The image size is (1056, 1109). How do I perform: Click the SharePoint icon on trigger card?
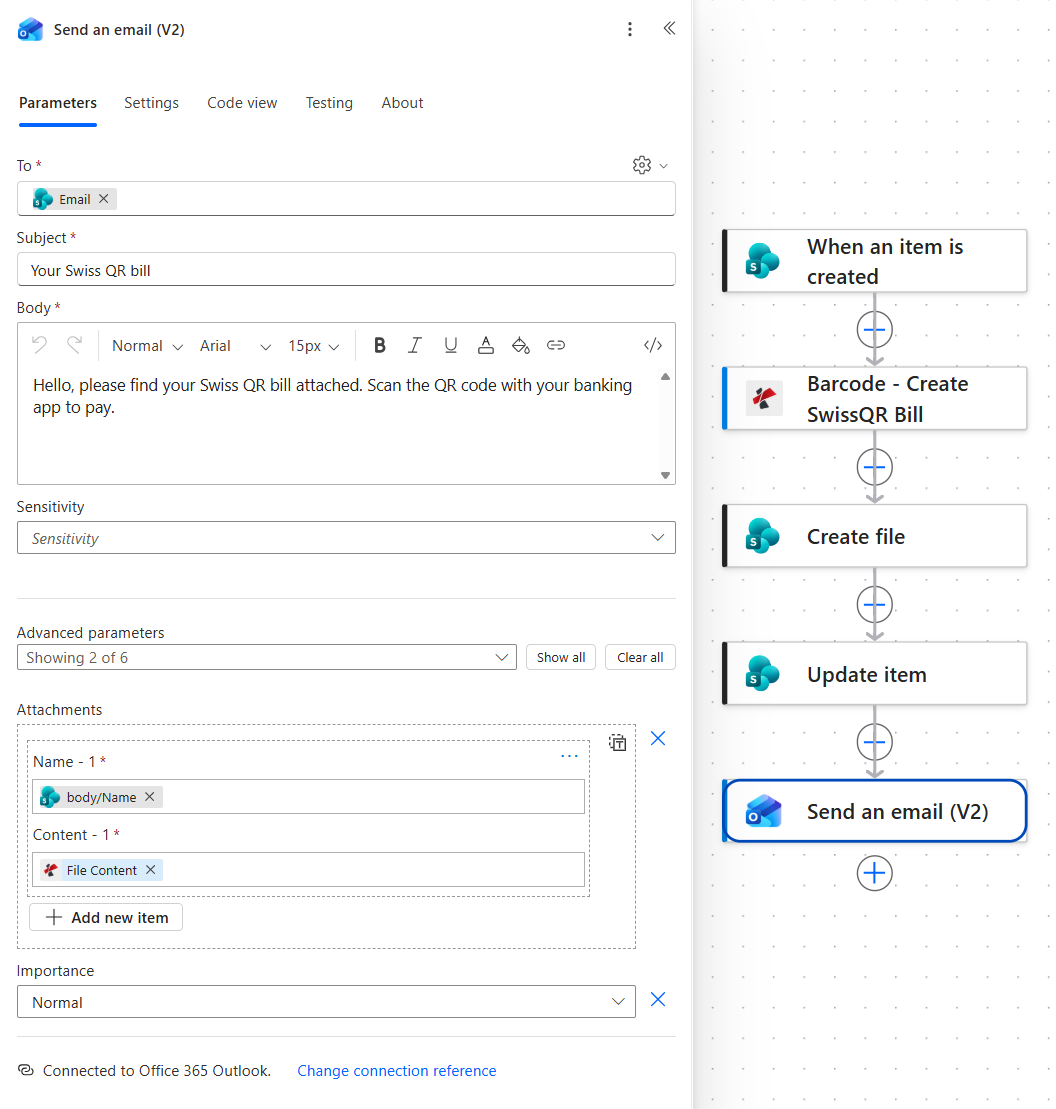(762, 261)
